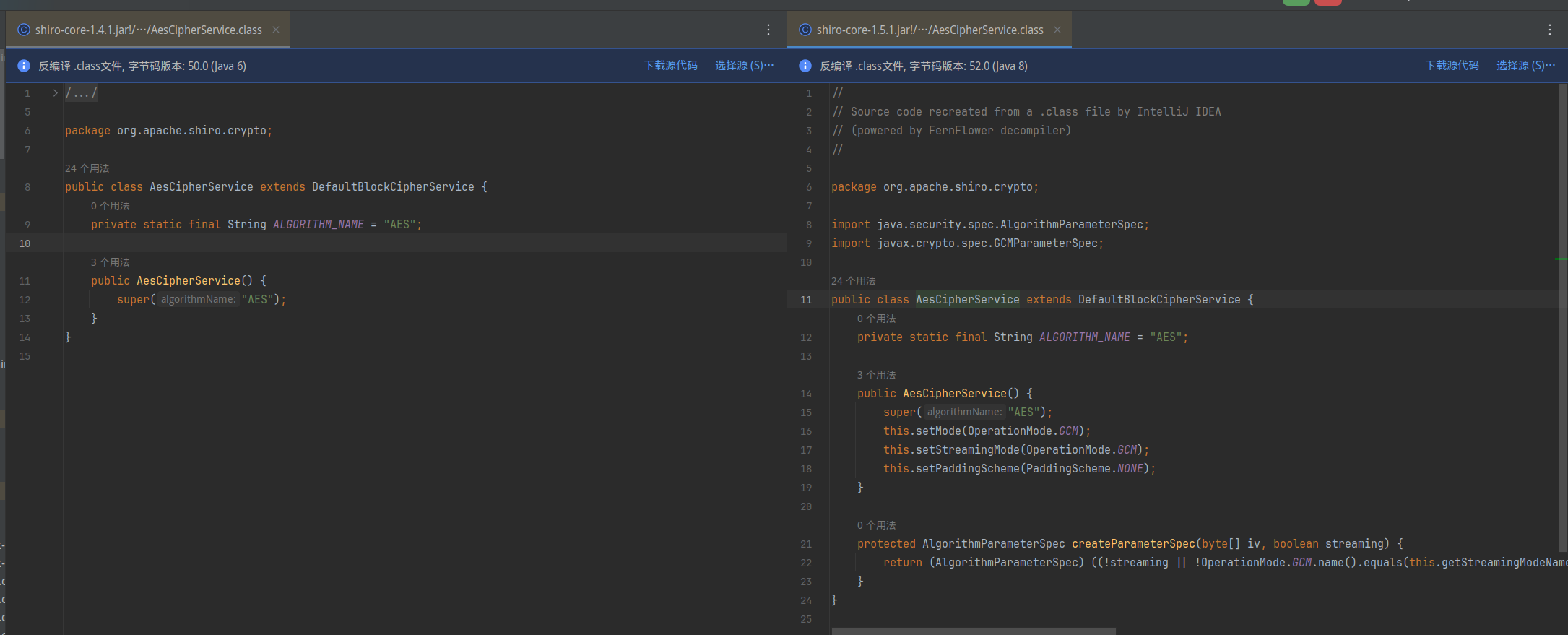Click ALGORITHM_NAME constant in left editor
Screen dimensions: 1568x635
(x=319, y=225)
